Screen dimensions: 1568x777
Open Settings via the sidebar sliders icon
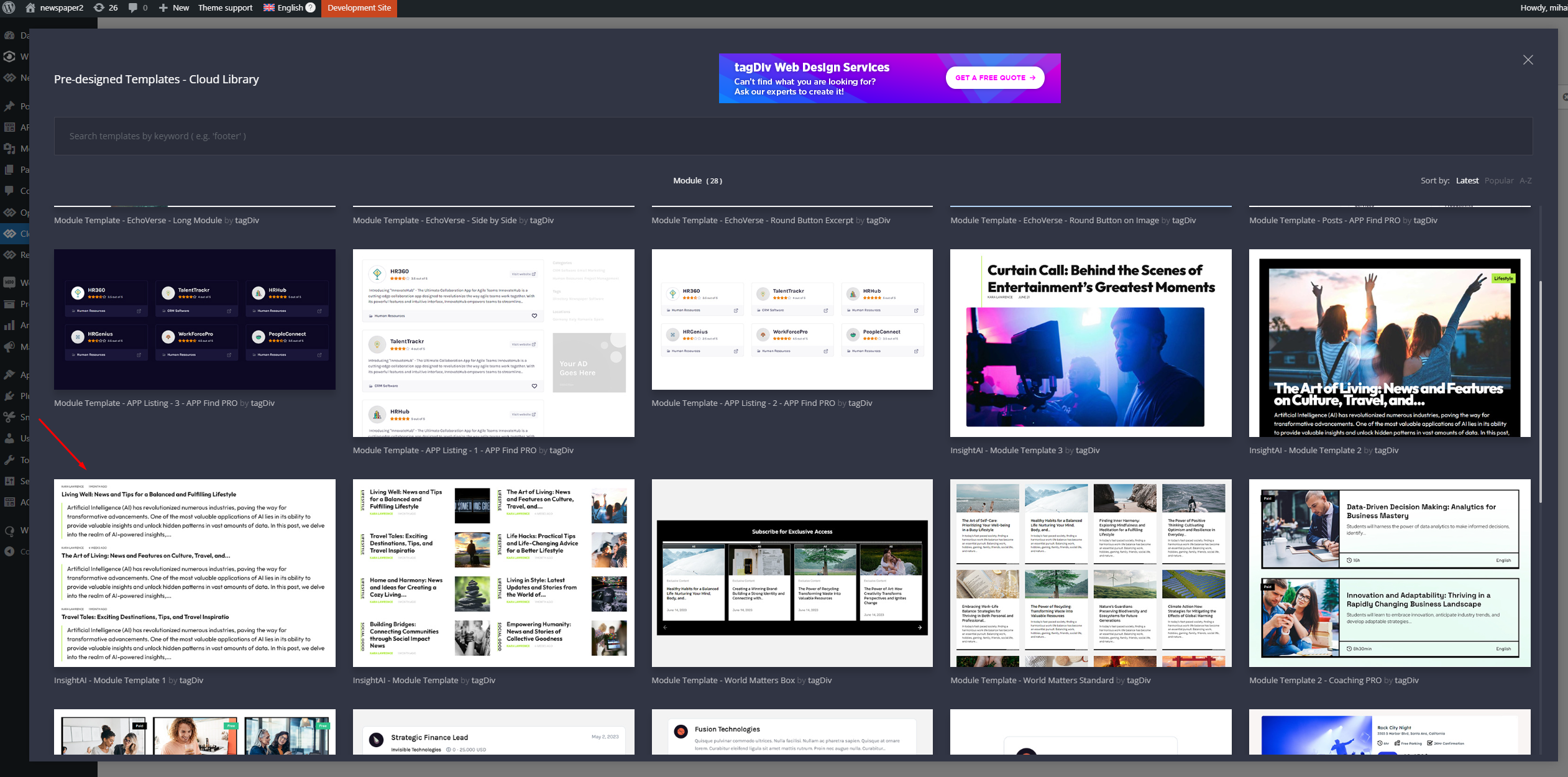pos(9,481)
